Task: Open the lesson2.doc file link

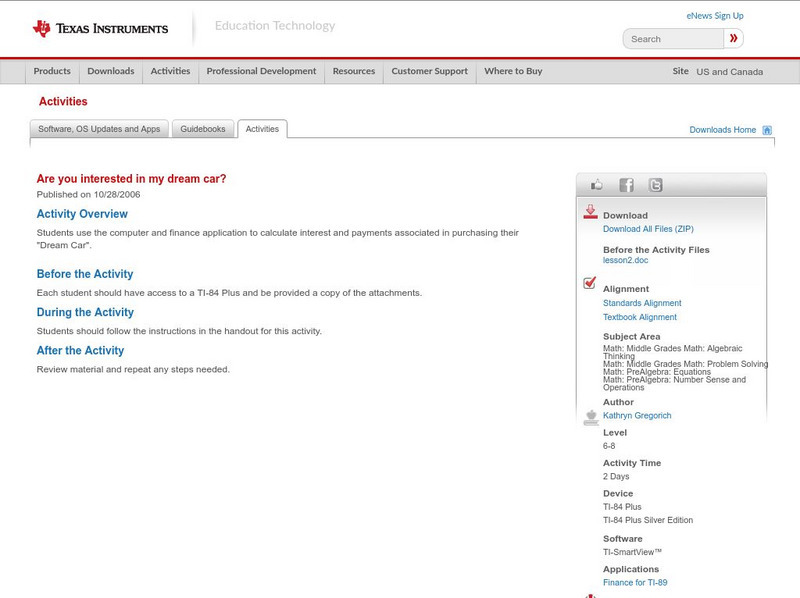Action: [625, 260]
